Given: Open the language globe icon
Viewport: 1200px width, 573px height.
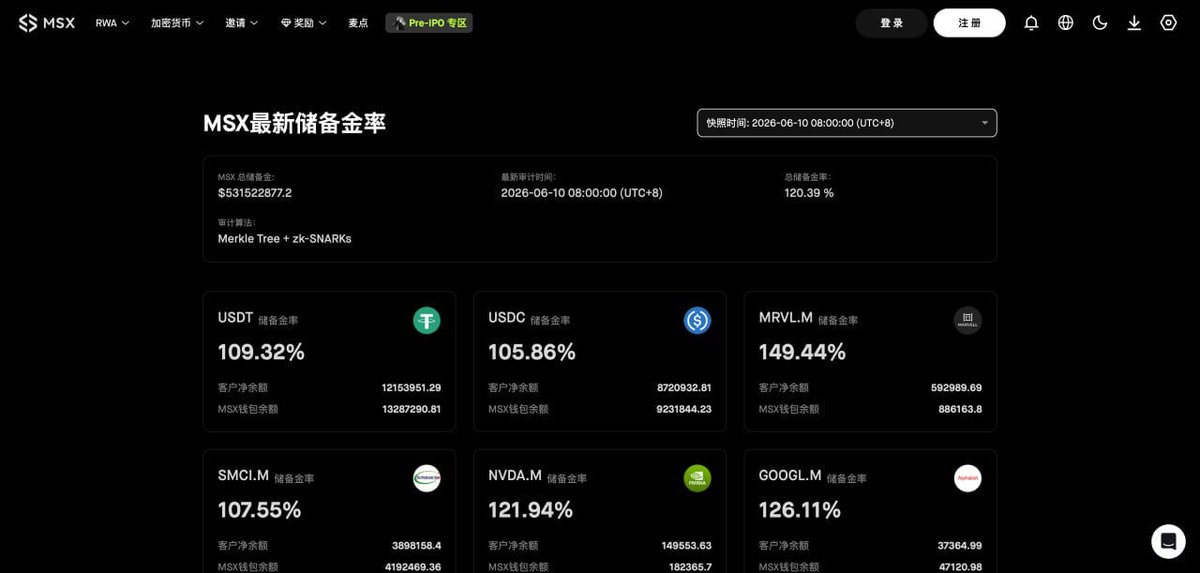Looking at the screenshot, I should (x=1066, y=23).
